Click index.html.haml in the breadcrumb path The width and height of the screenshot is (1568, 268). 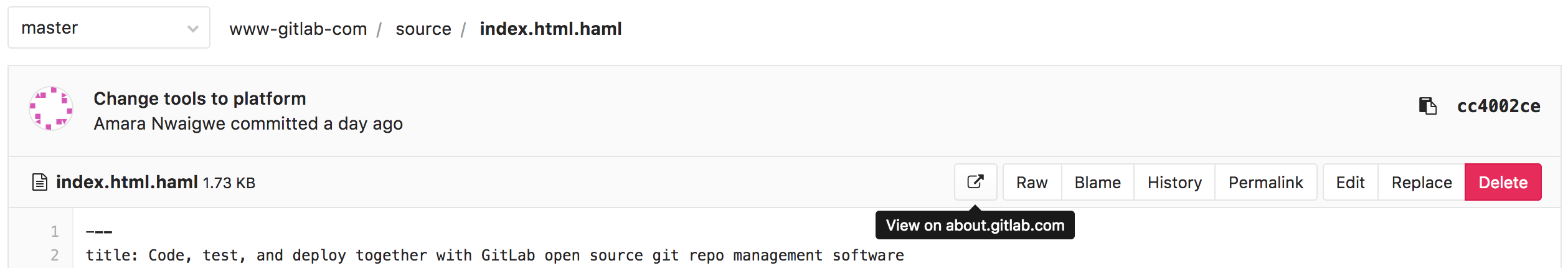(550, 29)
